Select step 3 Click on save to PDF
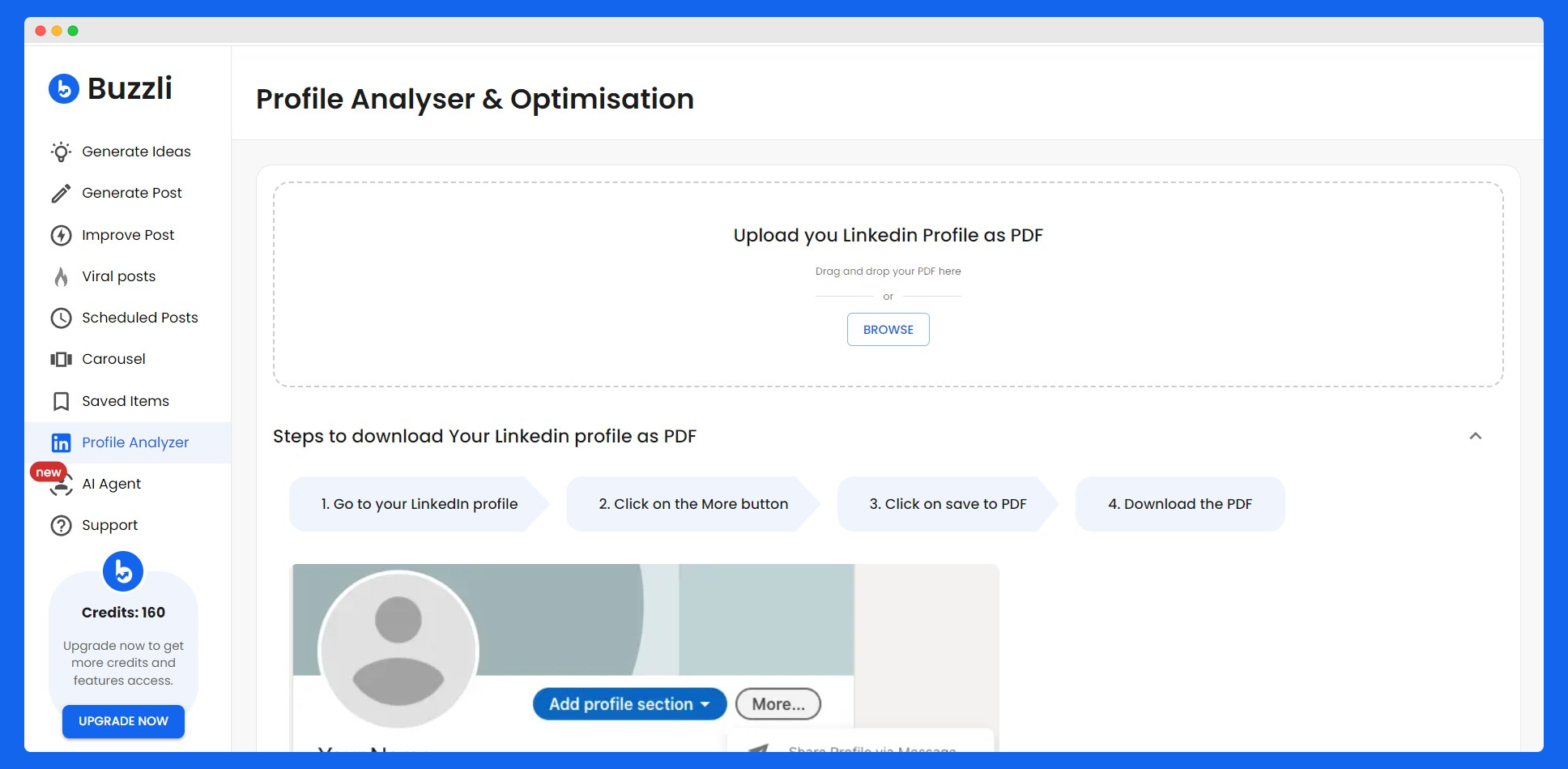The width and height of the screenshot is (1568, 769). (x=948, y=504)
